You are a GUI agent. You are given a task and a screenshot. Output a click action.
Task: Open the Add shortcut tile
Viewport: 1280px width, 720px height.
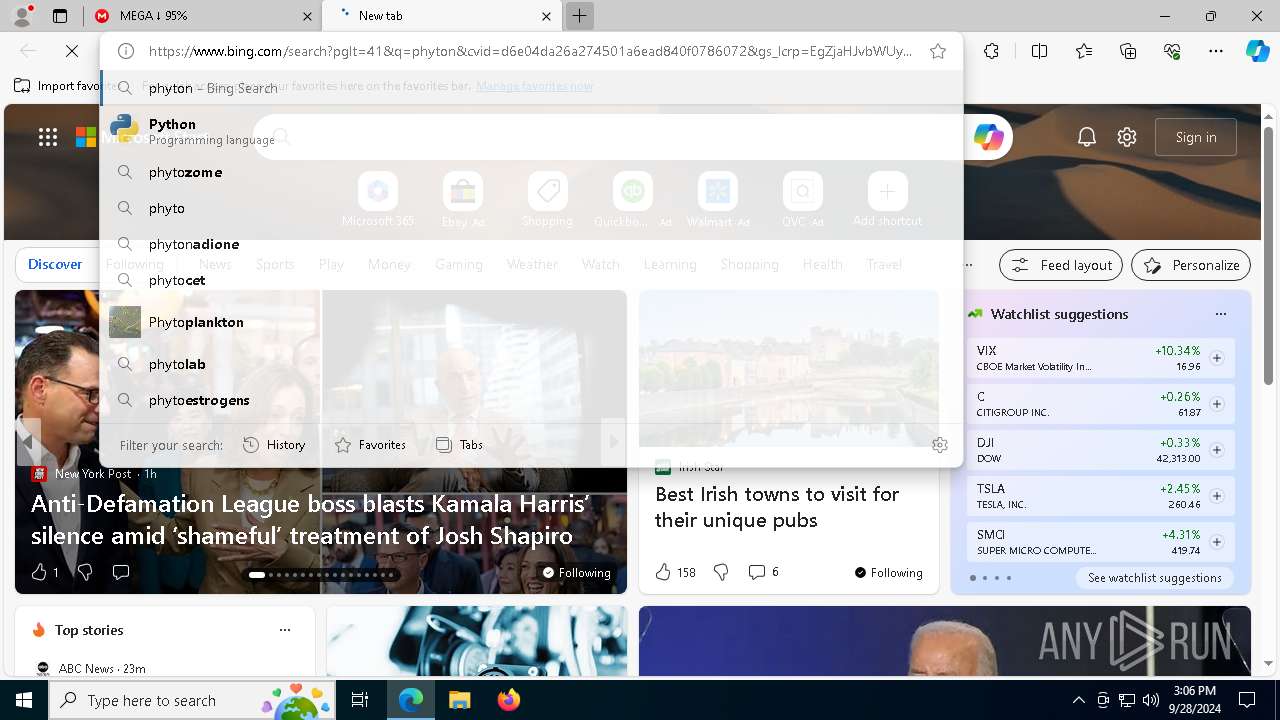coord(887,200)
